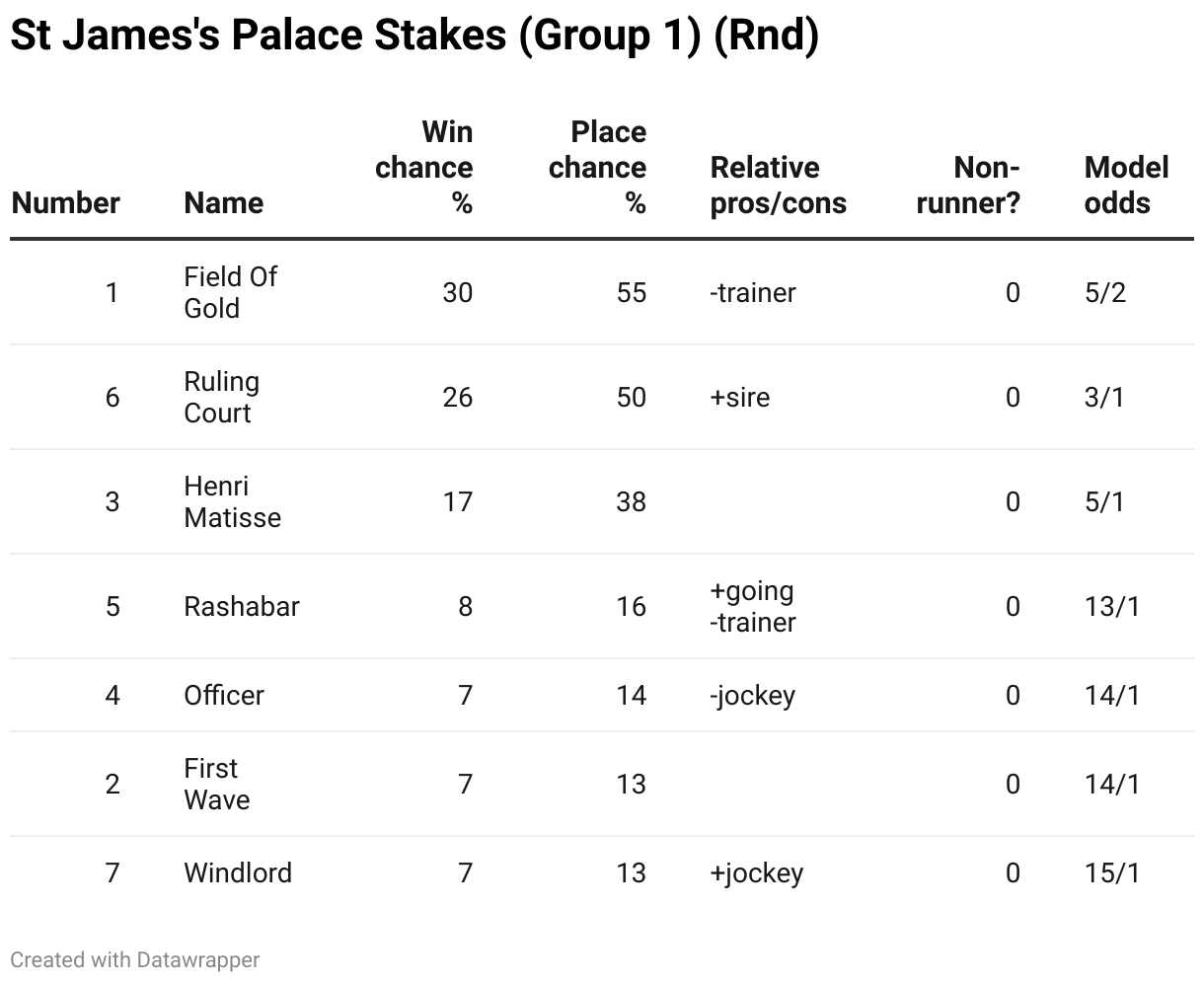Click the "Created with Datawrapper" footer link
Image resolution: width=1204 pixels, height=983 pixels.
point(135,959)
